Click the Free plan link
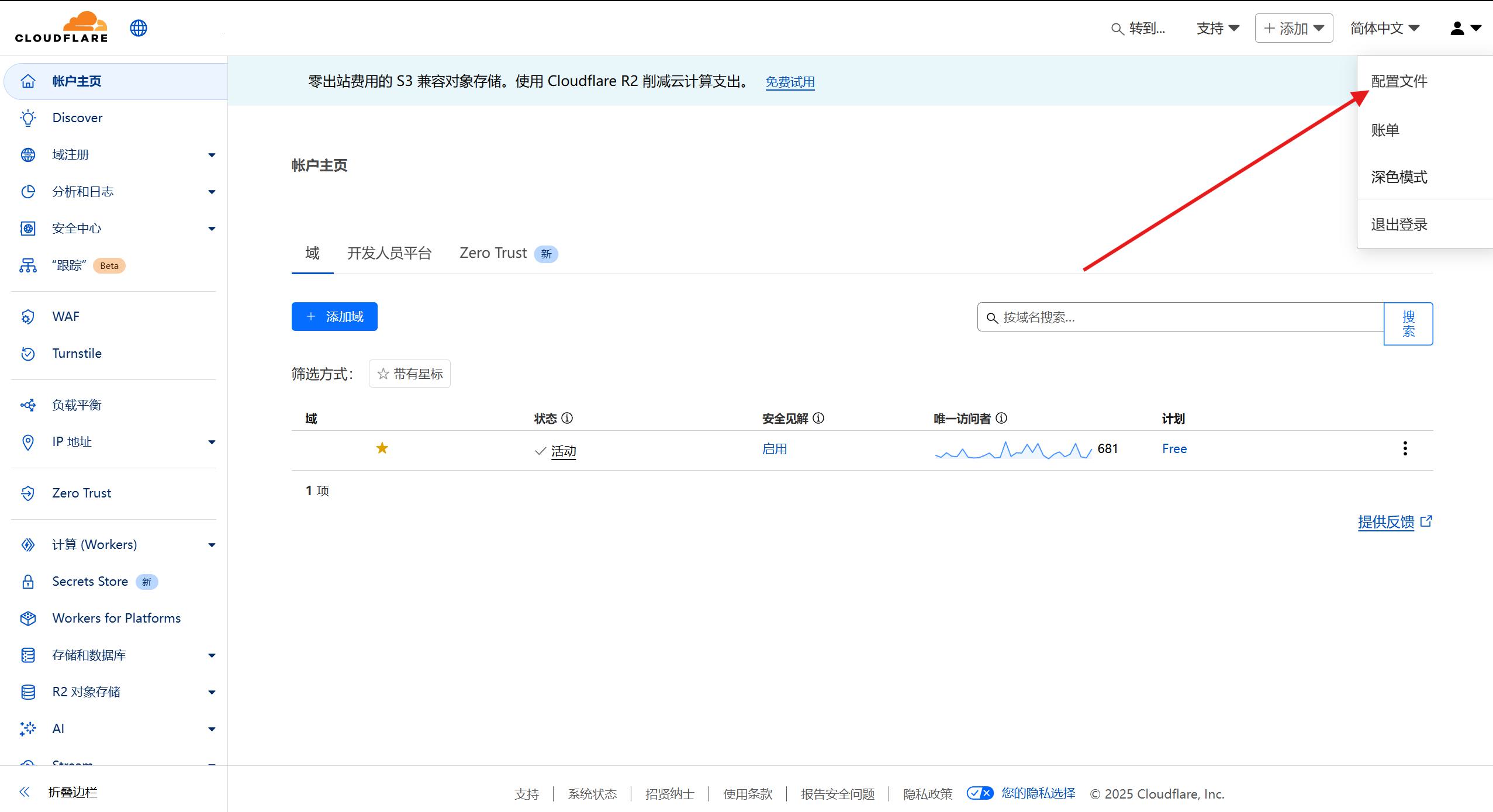Viewport: 1493px width, 812px height. click(1174, 449)
